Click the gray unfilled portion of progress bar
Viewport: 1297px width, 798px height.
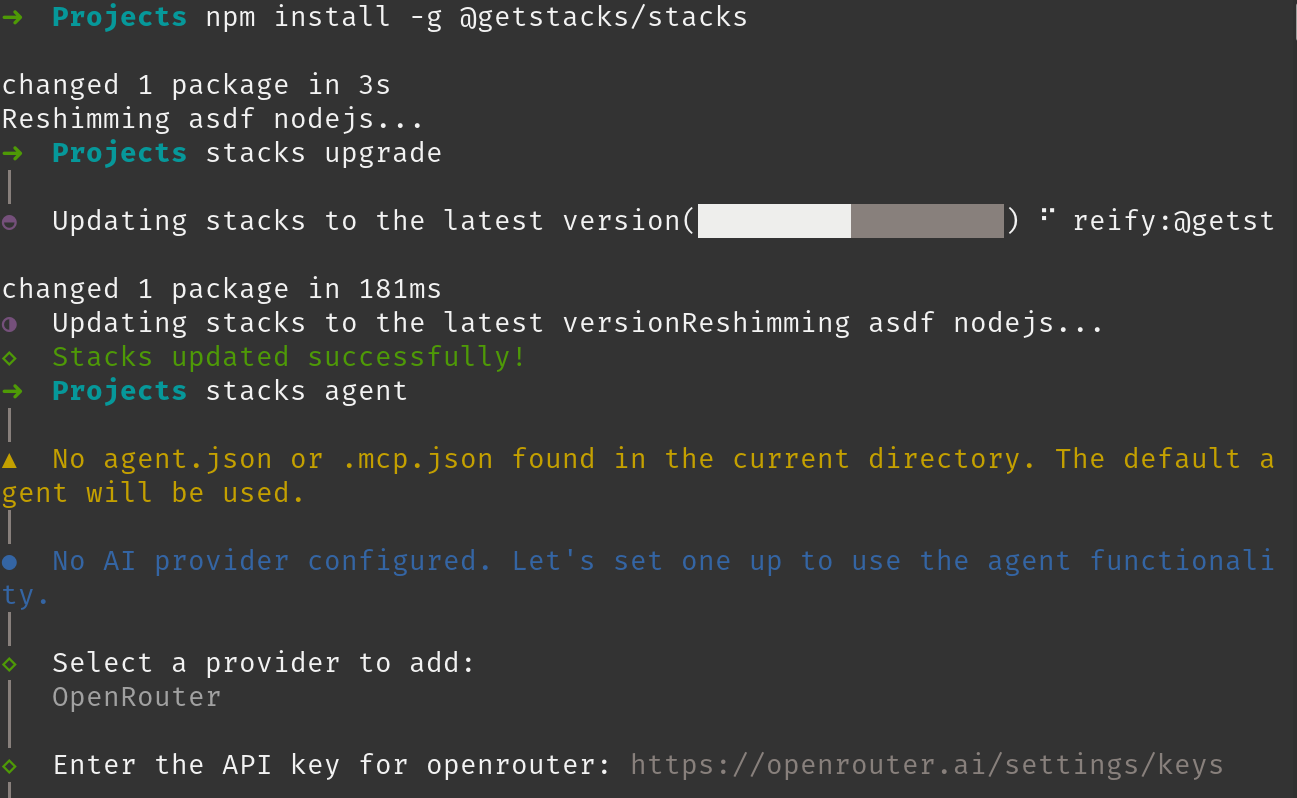[926, 221]
